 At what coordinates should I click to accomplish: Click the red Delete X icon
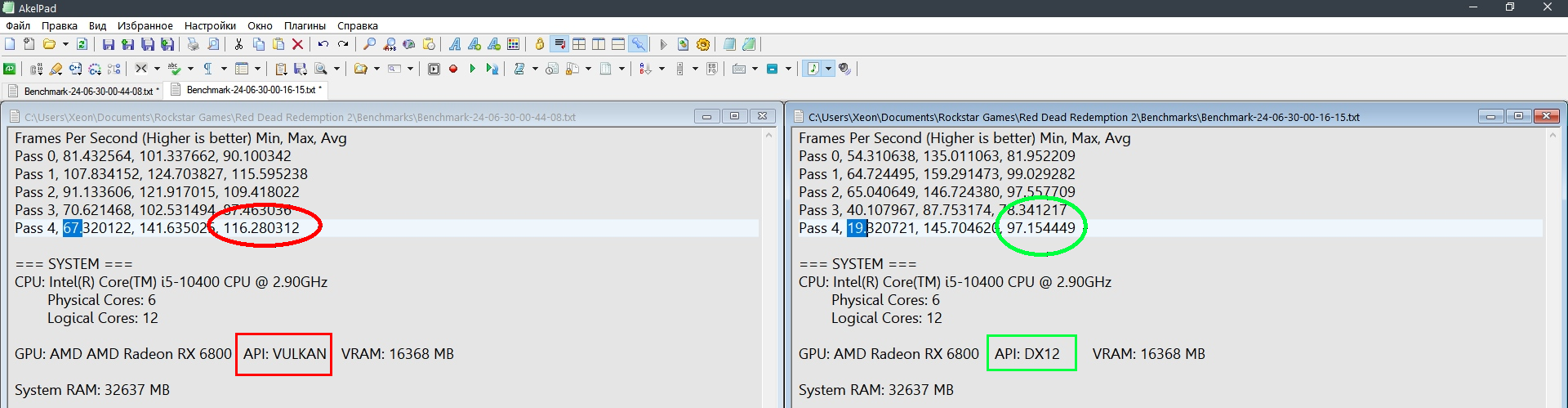(298, 45)
